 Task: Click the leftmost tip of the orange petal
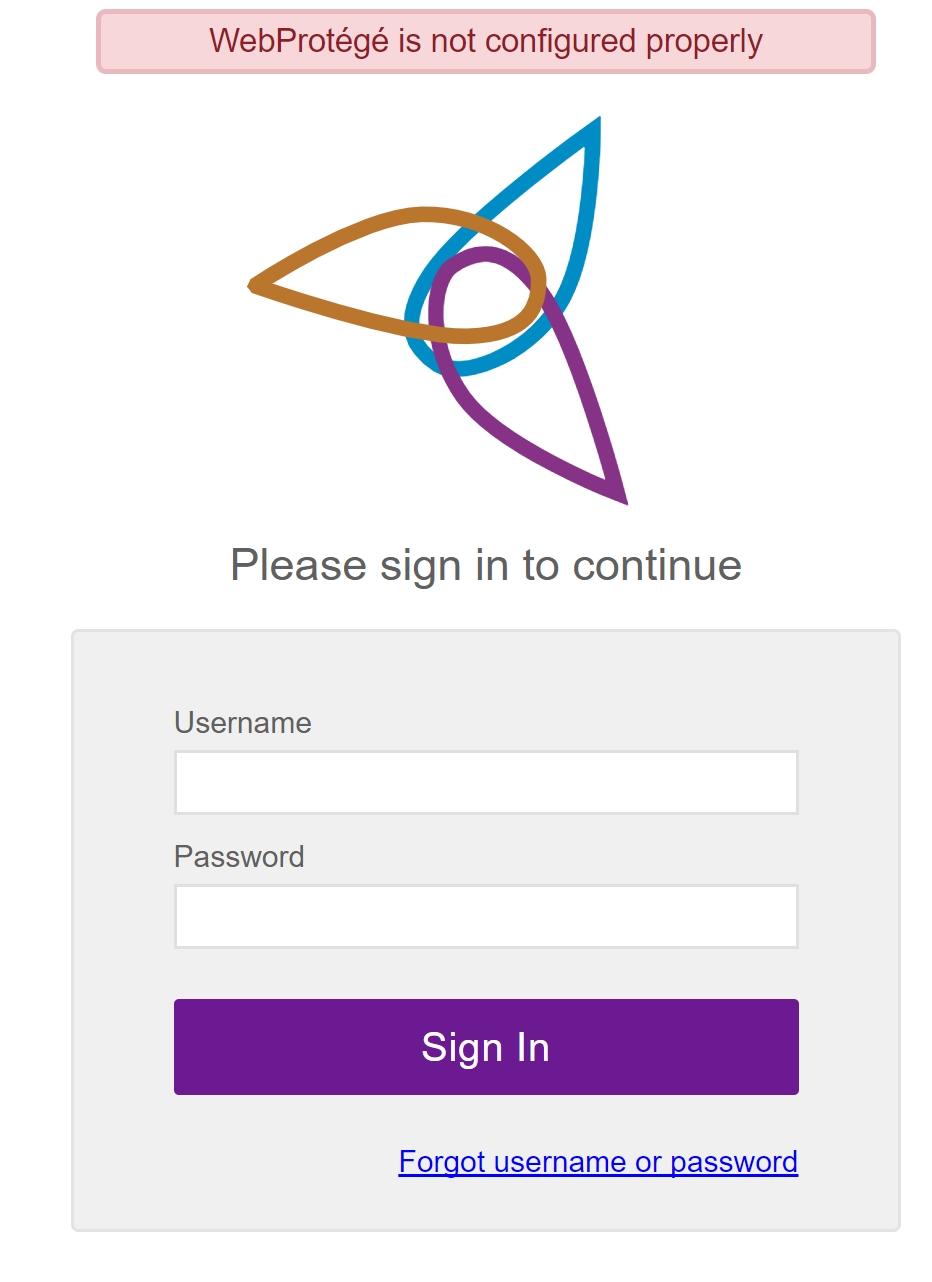pyautogui.click(x=252, y=287)
